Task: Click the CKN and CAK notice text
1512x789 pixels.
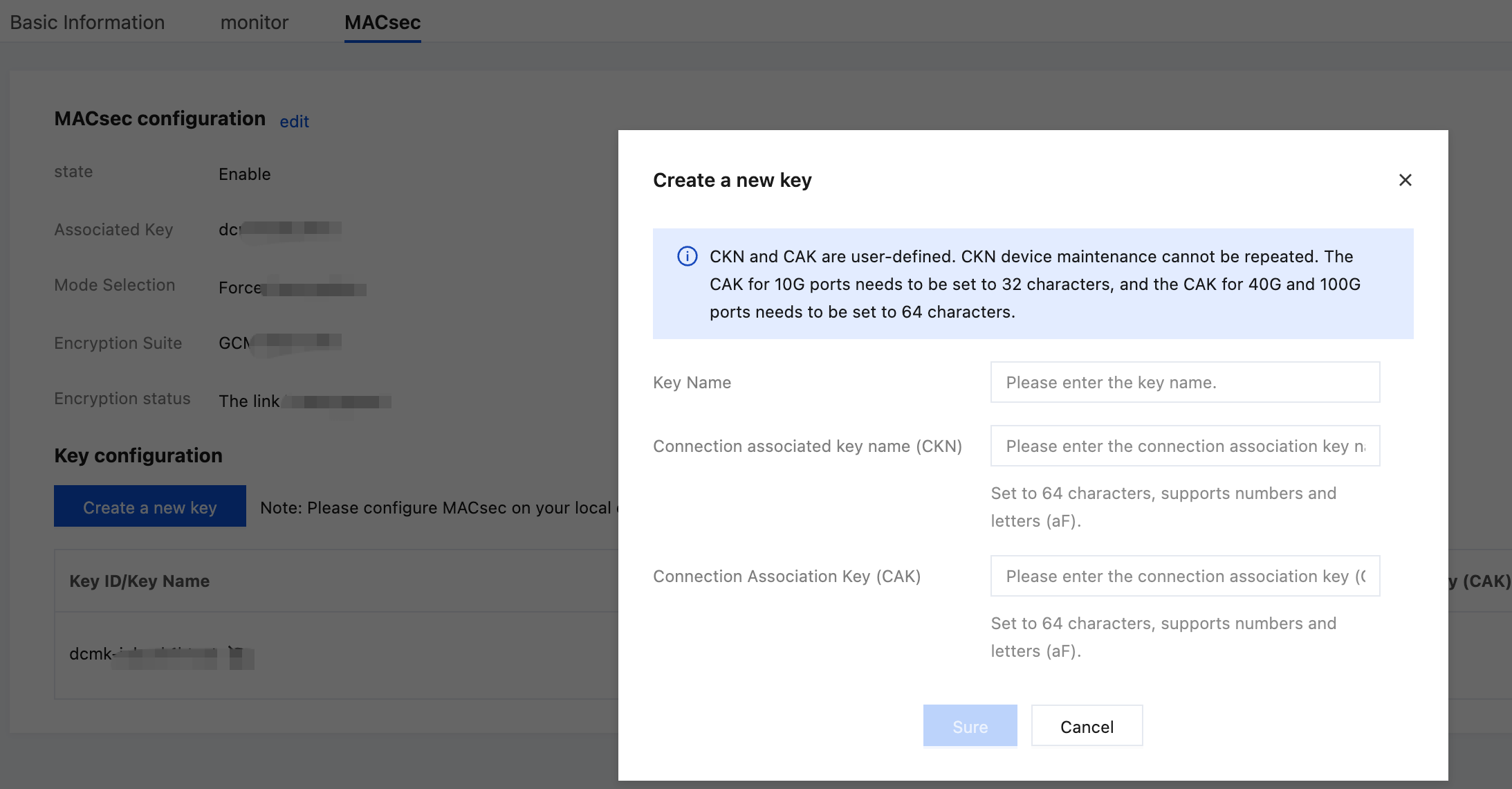Action: coord(1034,284)
